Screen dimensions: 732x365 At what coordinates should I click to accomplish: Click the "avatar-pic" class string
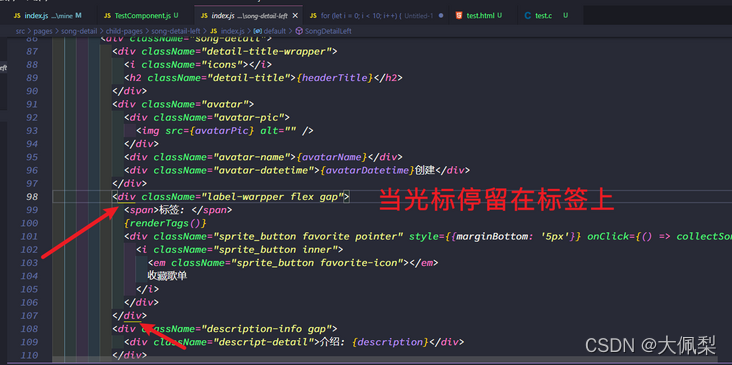pos(248,117)
